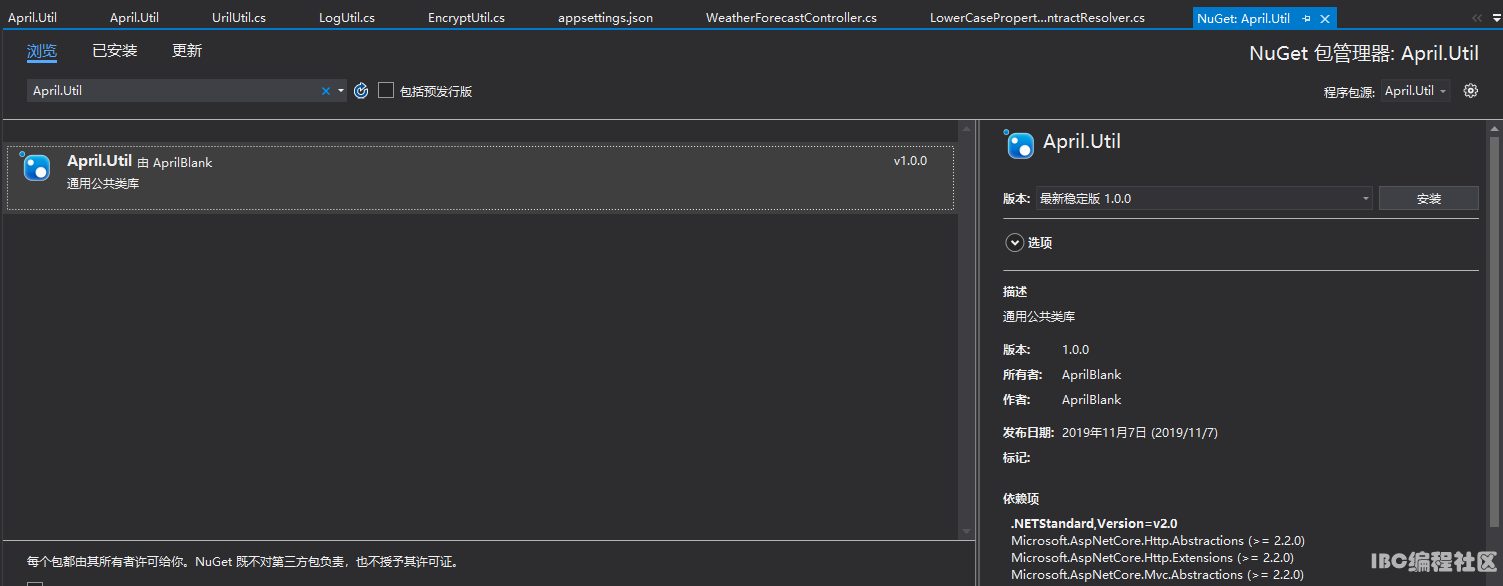1503x586 pixels.
Task: Click the AprilBlank value beside 所有者
Action: pos(1091,375)
